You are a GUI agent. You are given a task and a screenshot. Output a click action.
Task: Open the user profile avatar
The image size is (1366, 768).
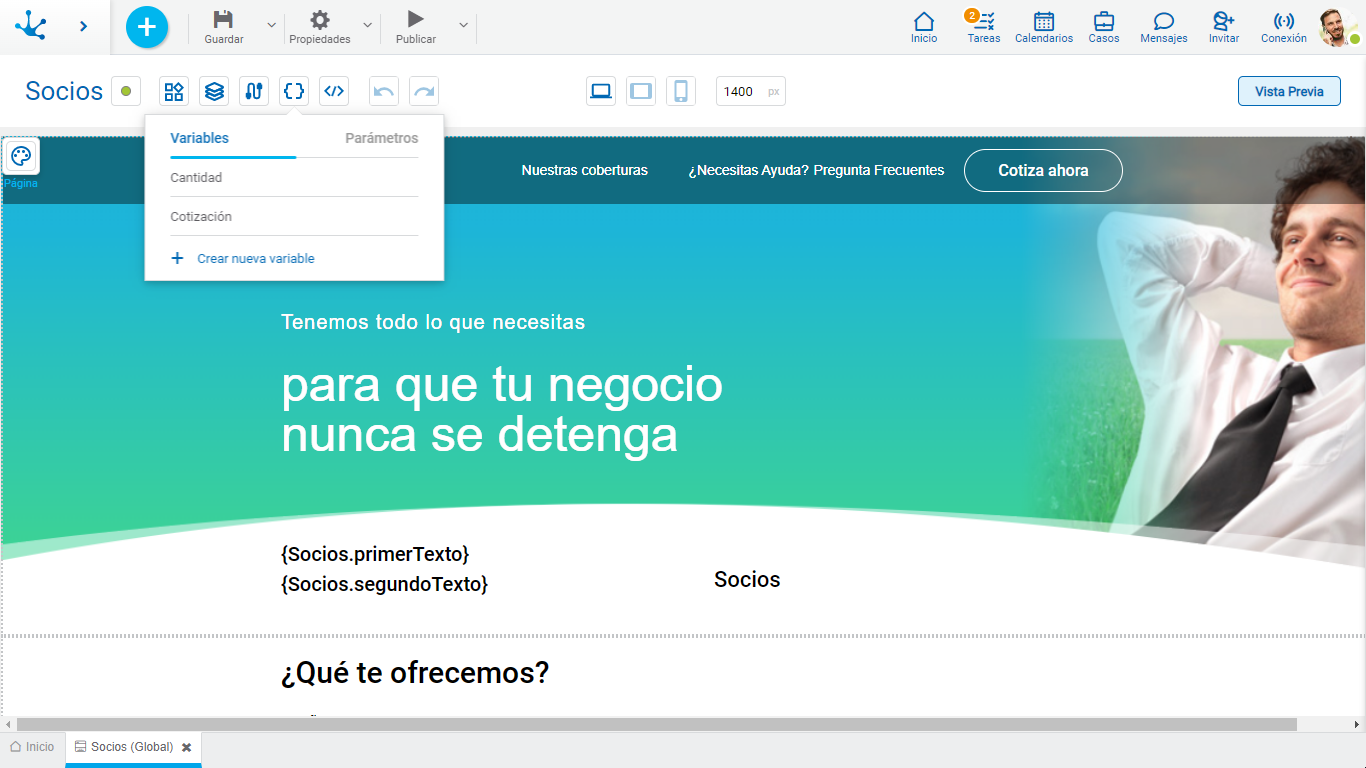1337,27
